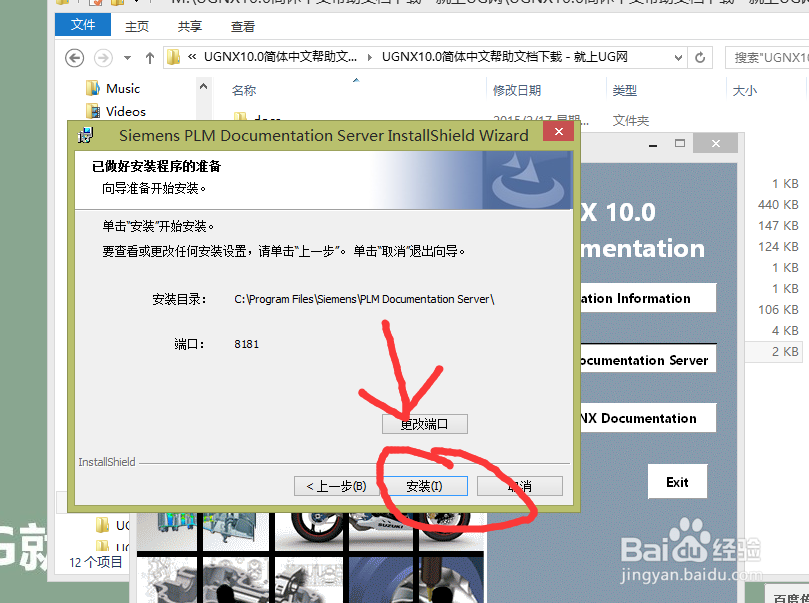Image resolution: width=809 pixels, height=603 pixels.
Task: Minimize the NX 10.0 launcher window
Action: (x=653, y=143)
